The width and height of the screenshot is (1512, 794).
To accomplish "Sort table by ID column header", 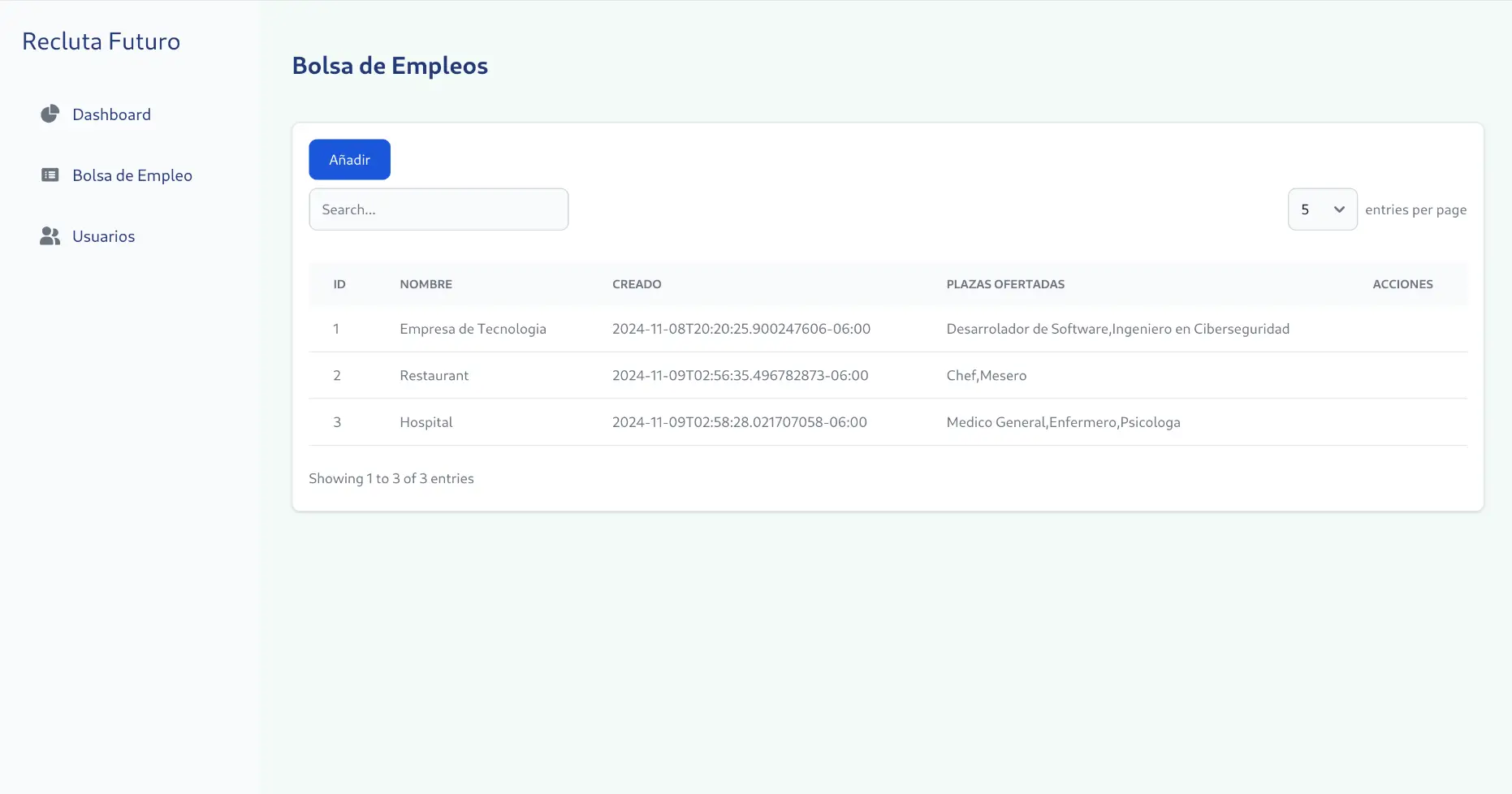I will point(339,284).
